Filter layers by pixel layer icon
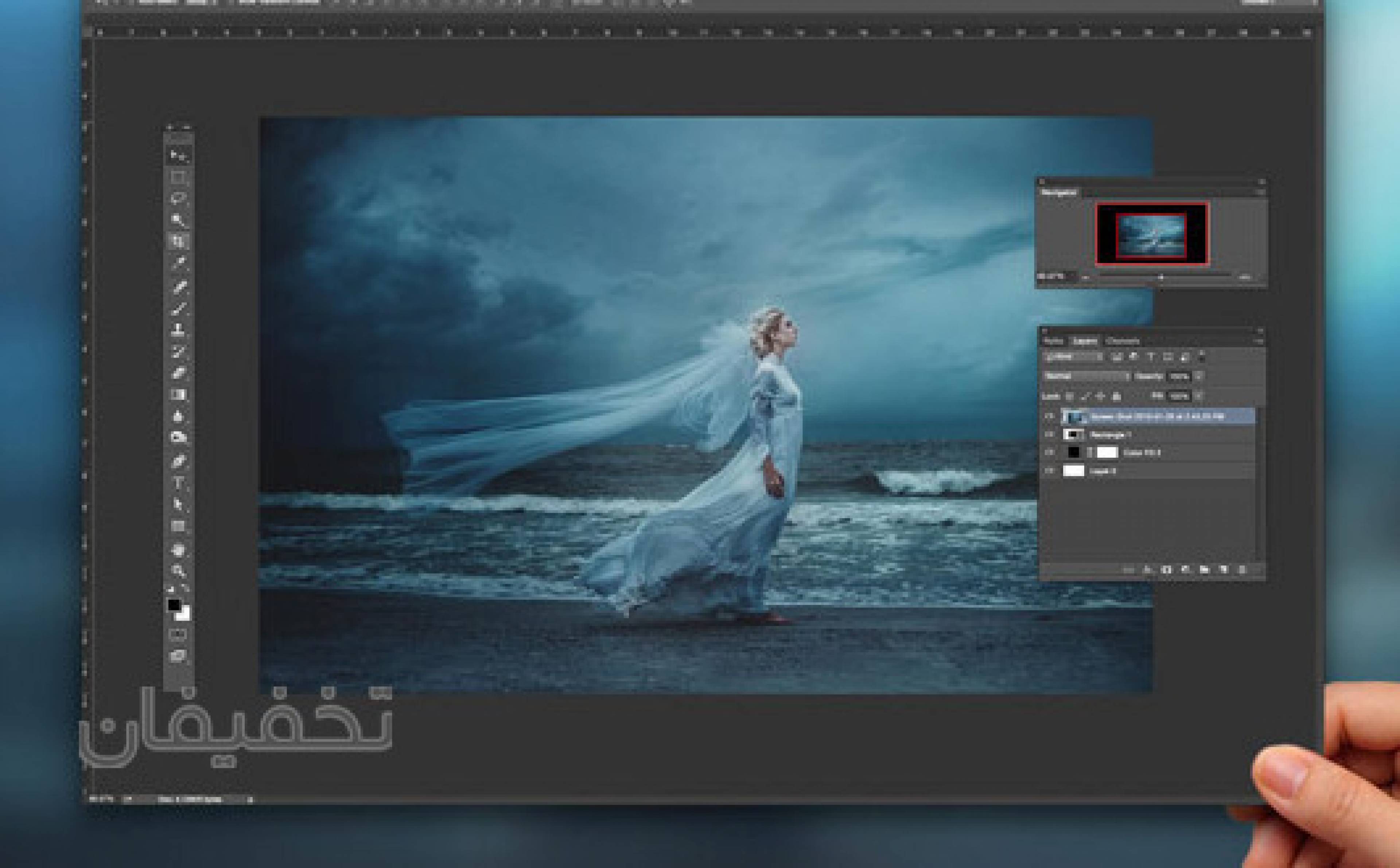The height and width of the screenshot is (868, 1400). [x=1117, y=357]
